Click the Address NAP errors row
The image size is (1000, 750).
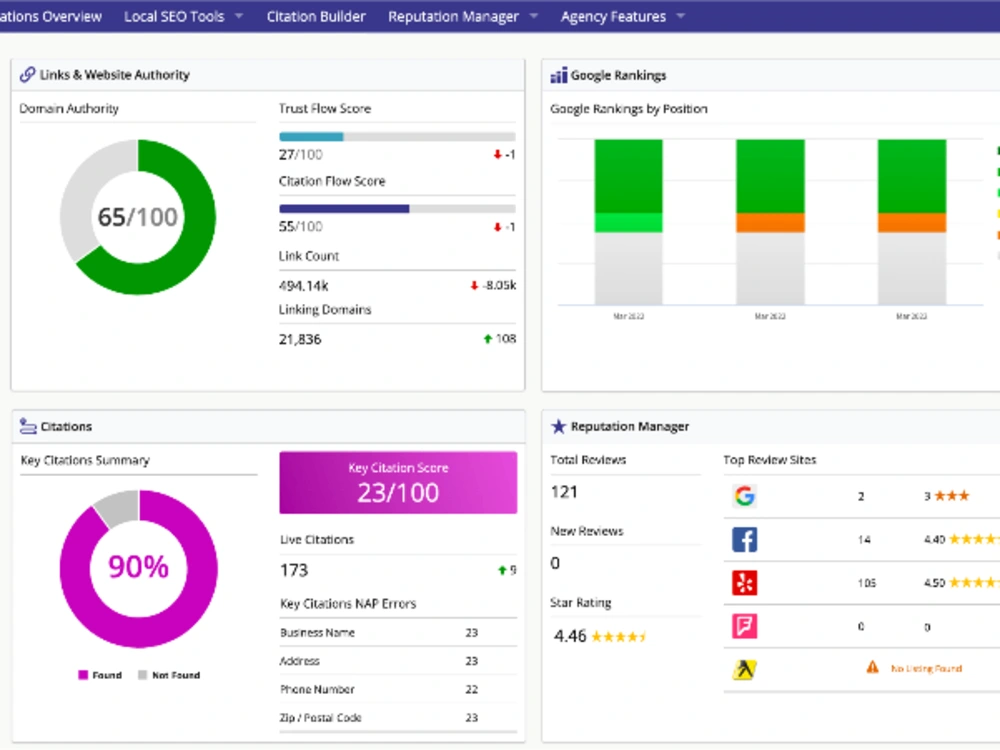click(398, 661)
